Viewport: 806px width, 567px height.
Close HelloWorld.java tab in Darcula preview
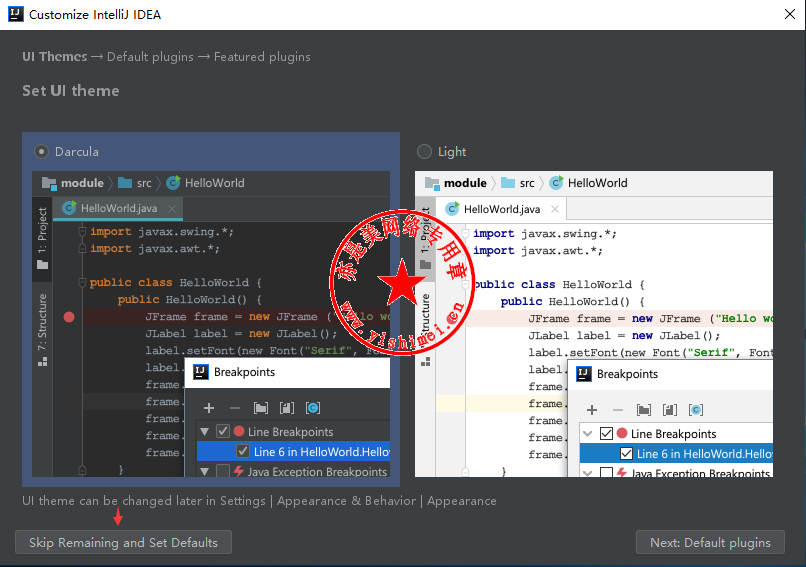[x=172, y=209]
